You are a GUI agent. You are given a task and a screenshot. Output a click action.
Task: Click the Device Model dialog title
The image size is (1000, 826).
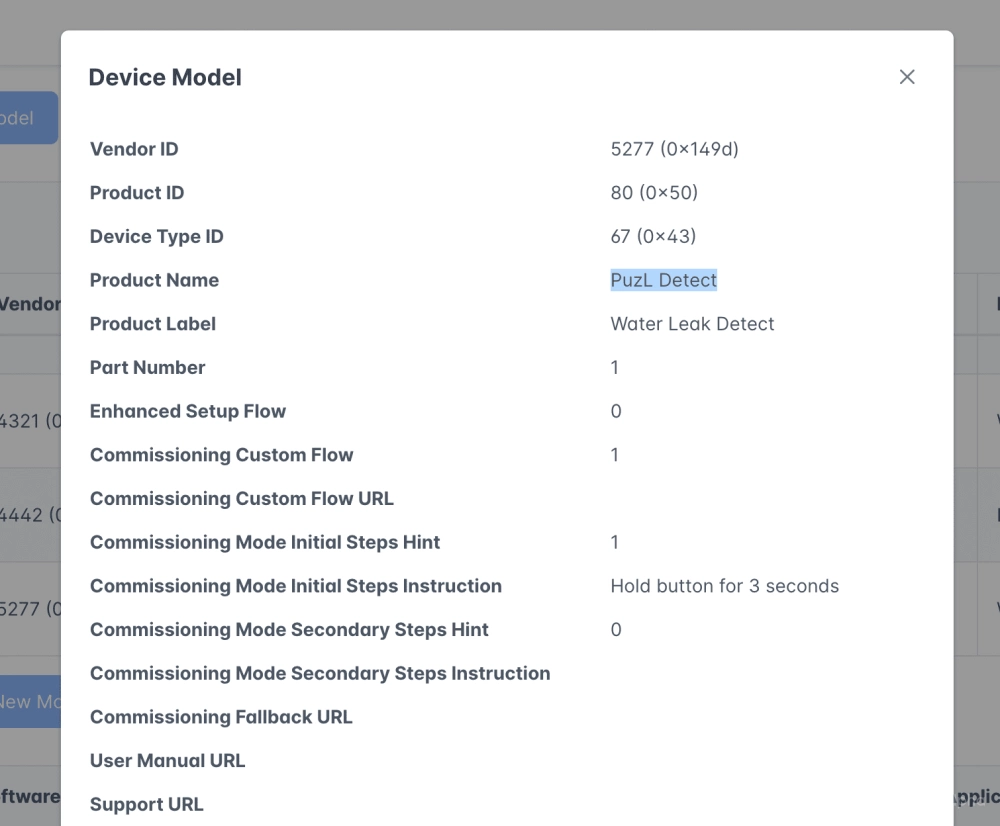165,77
